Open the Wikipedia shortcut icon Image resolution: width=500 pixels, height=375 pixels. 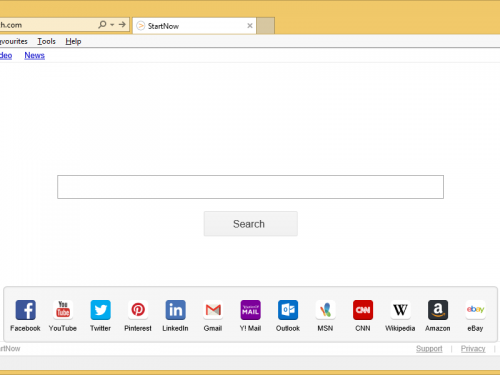[400, 310]
